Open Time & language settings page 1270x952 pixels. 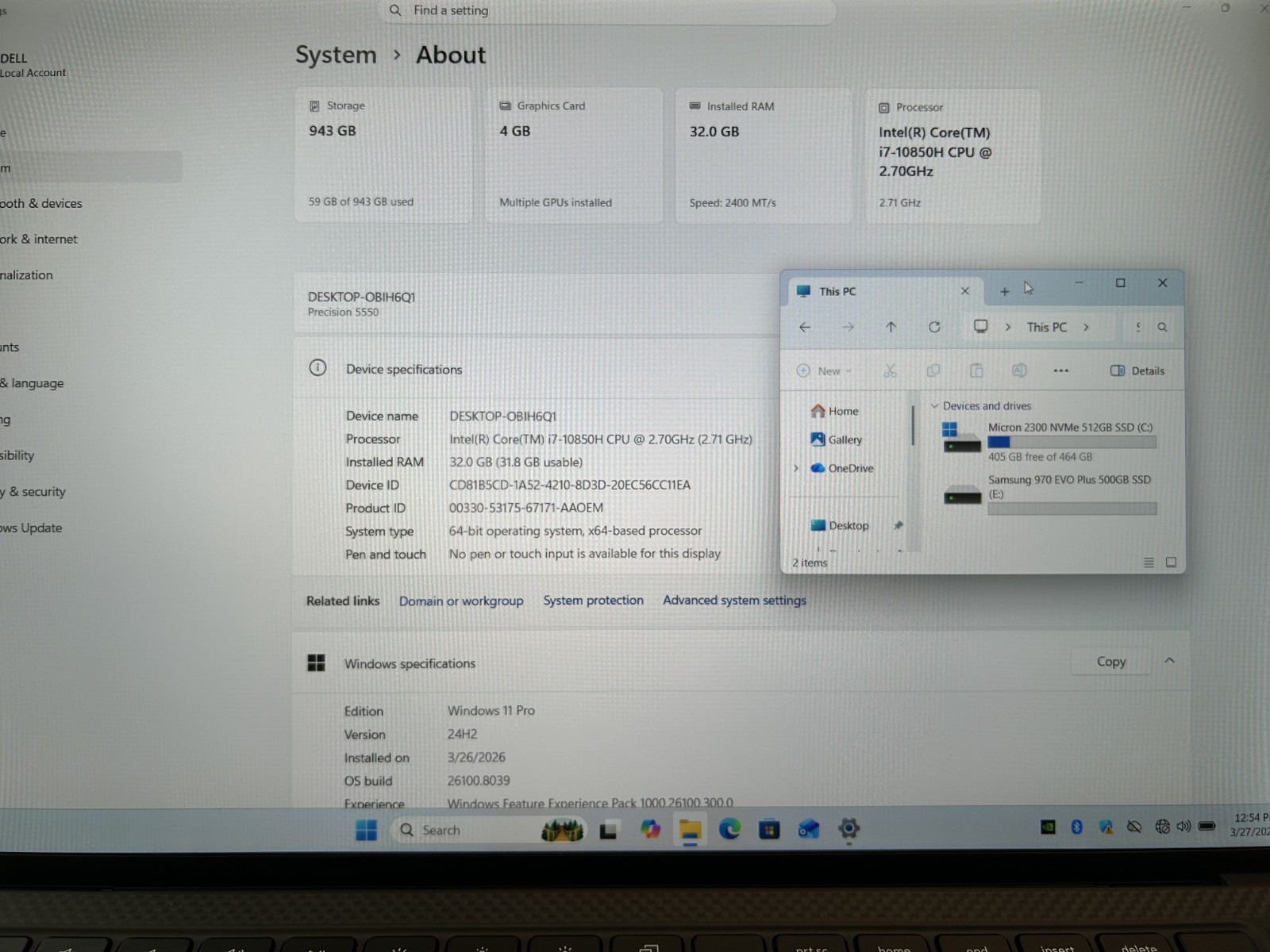(x=33, y=382)
